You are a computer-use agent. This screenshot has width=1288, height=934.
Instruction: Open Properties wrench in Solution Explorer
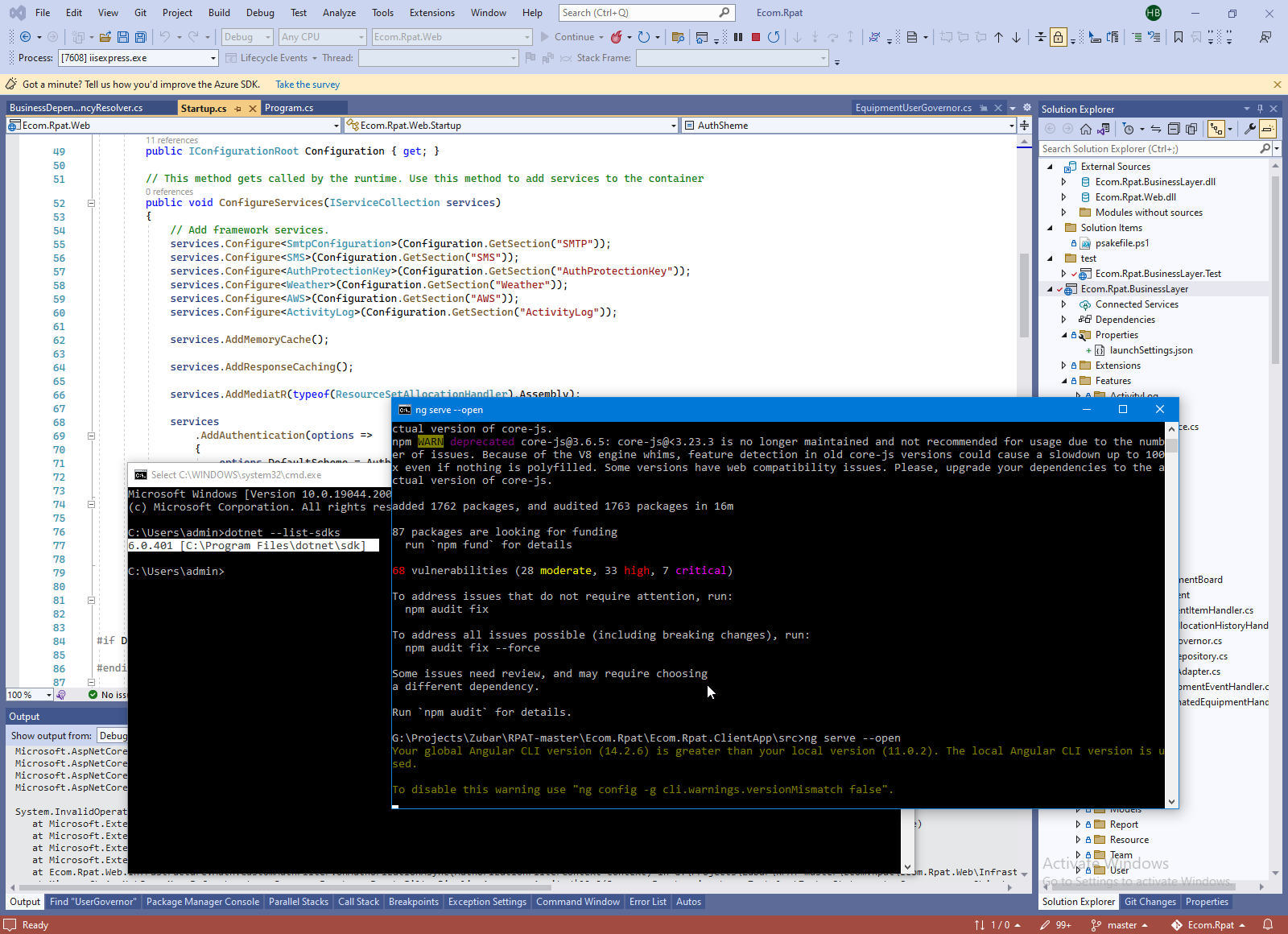tap(1249, 129)
